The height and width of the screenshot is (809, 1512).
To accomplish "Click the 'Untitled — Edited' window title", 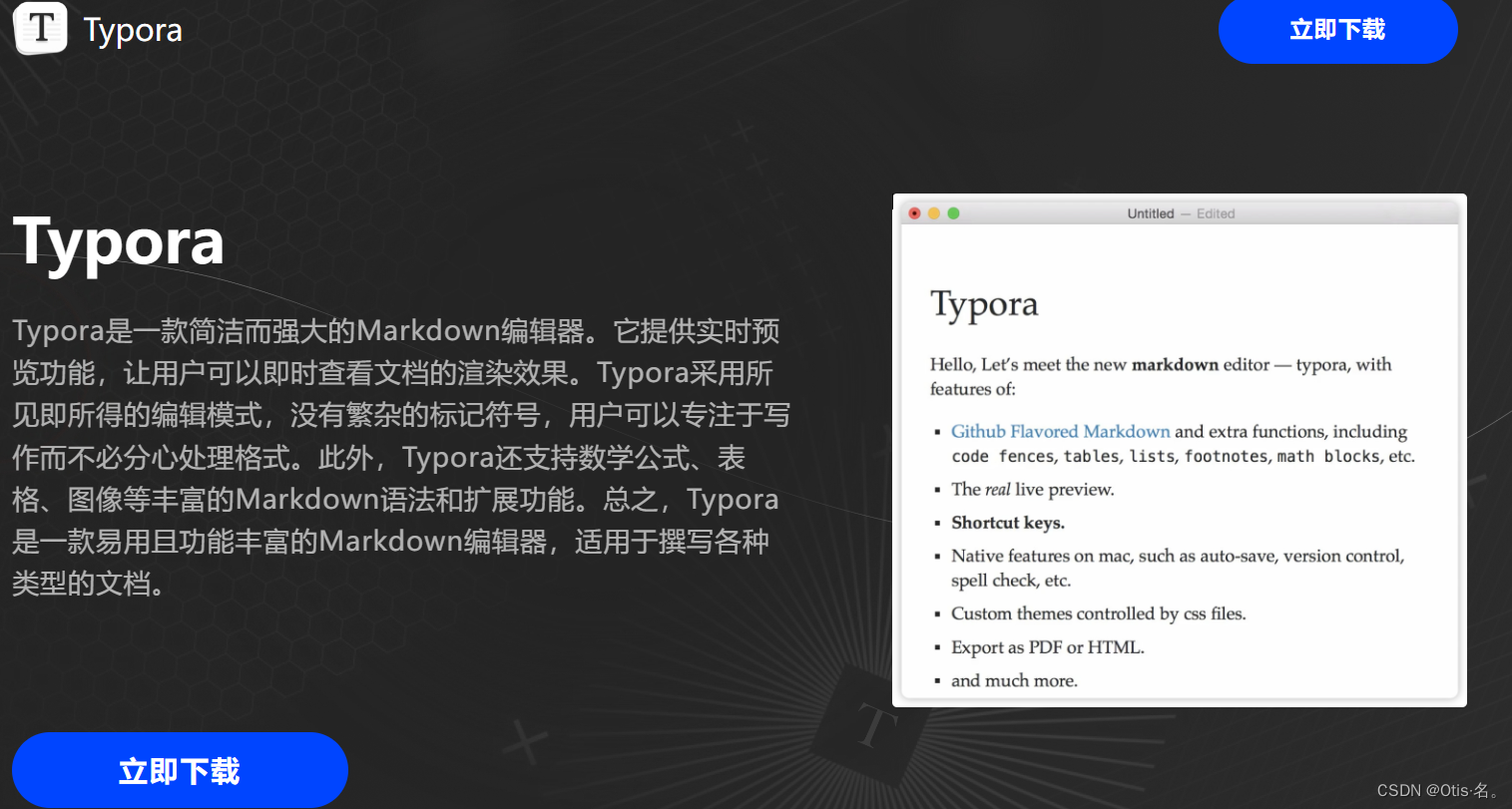I will click(x=1181, y=213).
